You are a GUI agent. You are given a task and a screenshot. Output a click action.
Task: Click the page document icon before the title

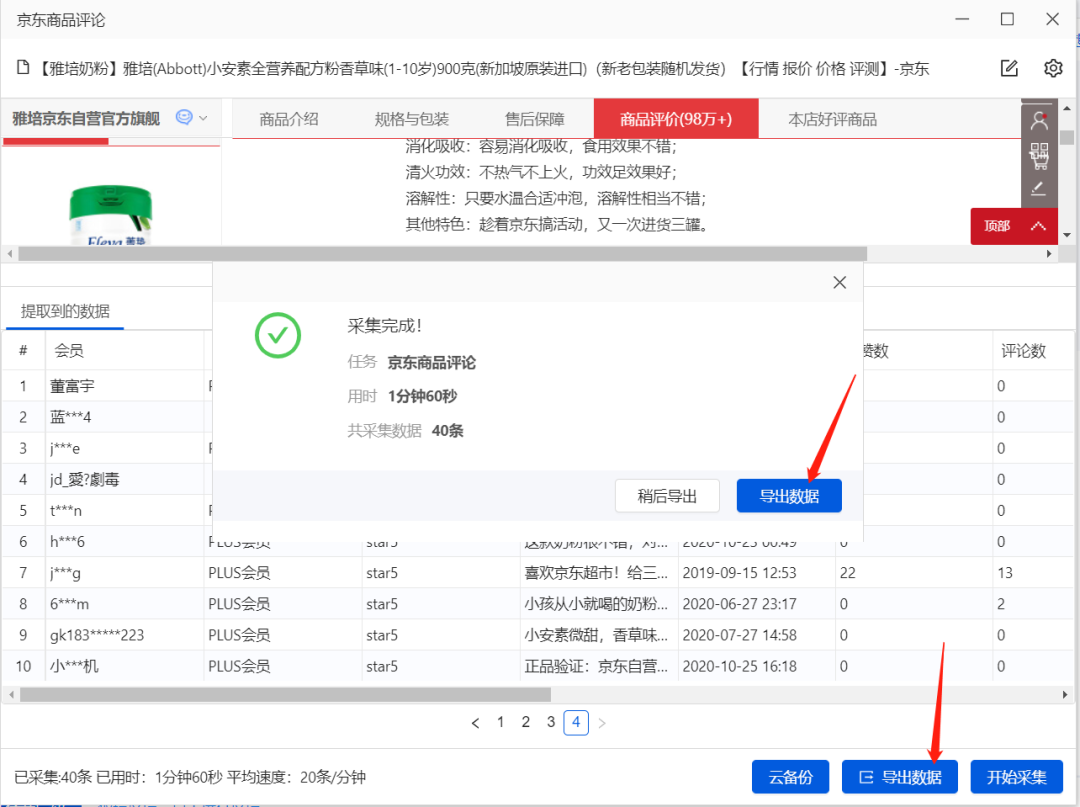coord(23,67)
